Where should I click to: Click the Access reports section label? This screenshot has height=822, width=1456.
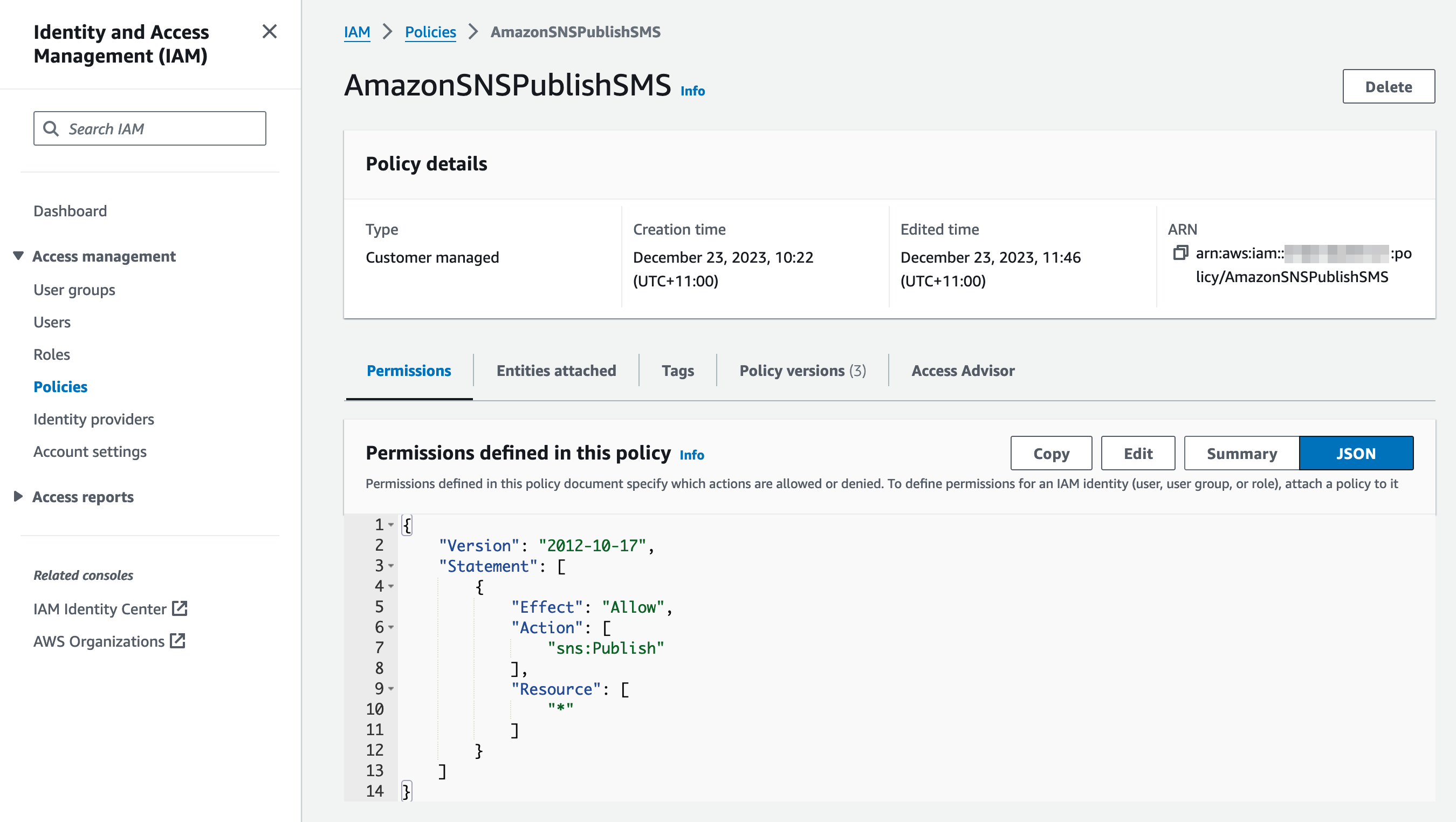(83, 496)
